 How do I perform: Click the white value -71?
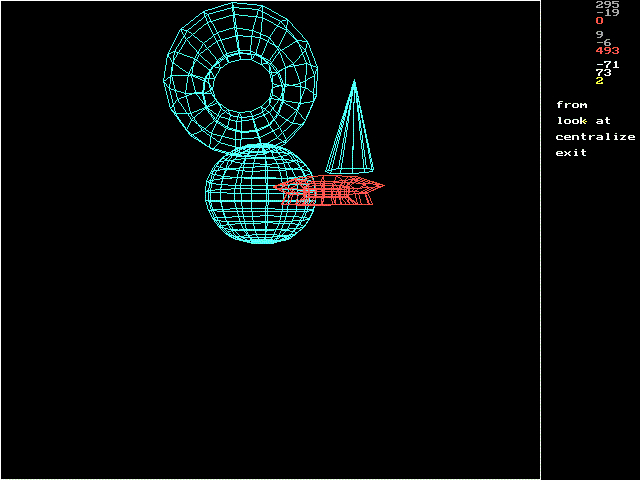click(607, 64)
